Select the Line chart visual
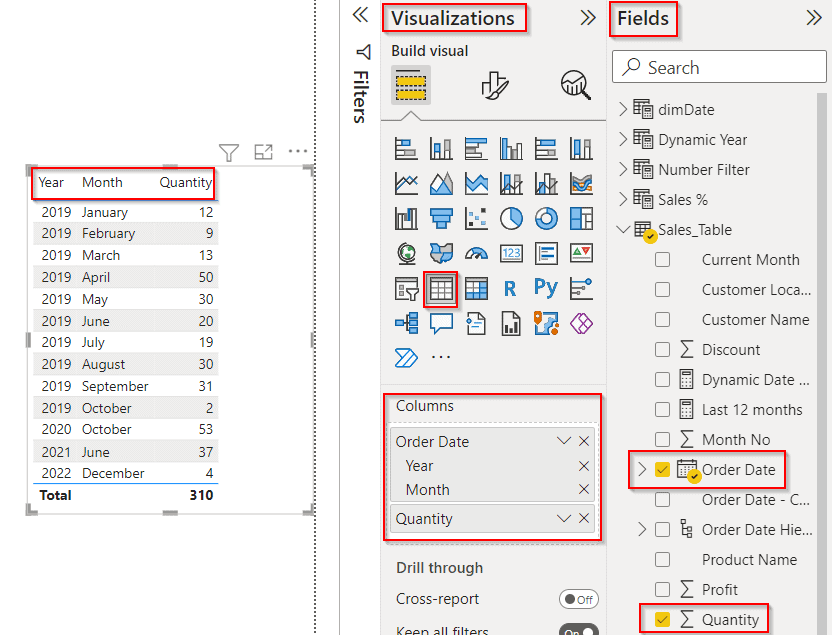This screenshot has width=832, height=635. click(406, 184)
